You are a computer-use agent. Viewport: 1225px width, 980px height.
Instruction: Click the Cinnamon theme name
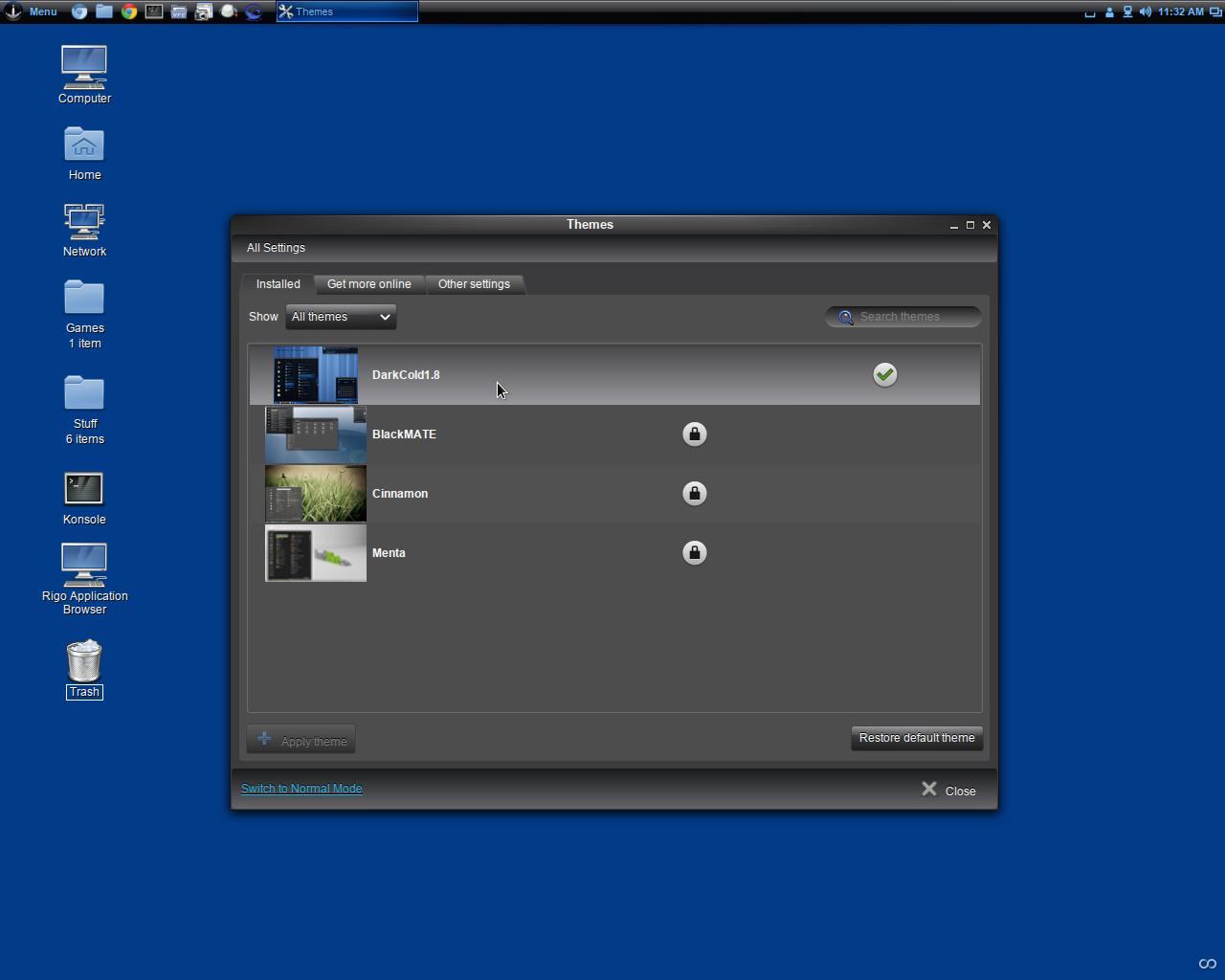pyautogui.click(x=400, y=494)
